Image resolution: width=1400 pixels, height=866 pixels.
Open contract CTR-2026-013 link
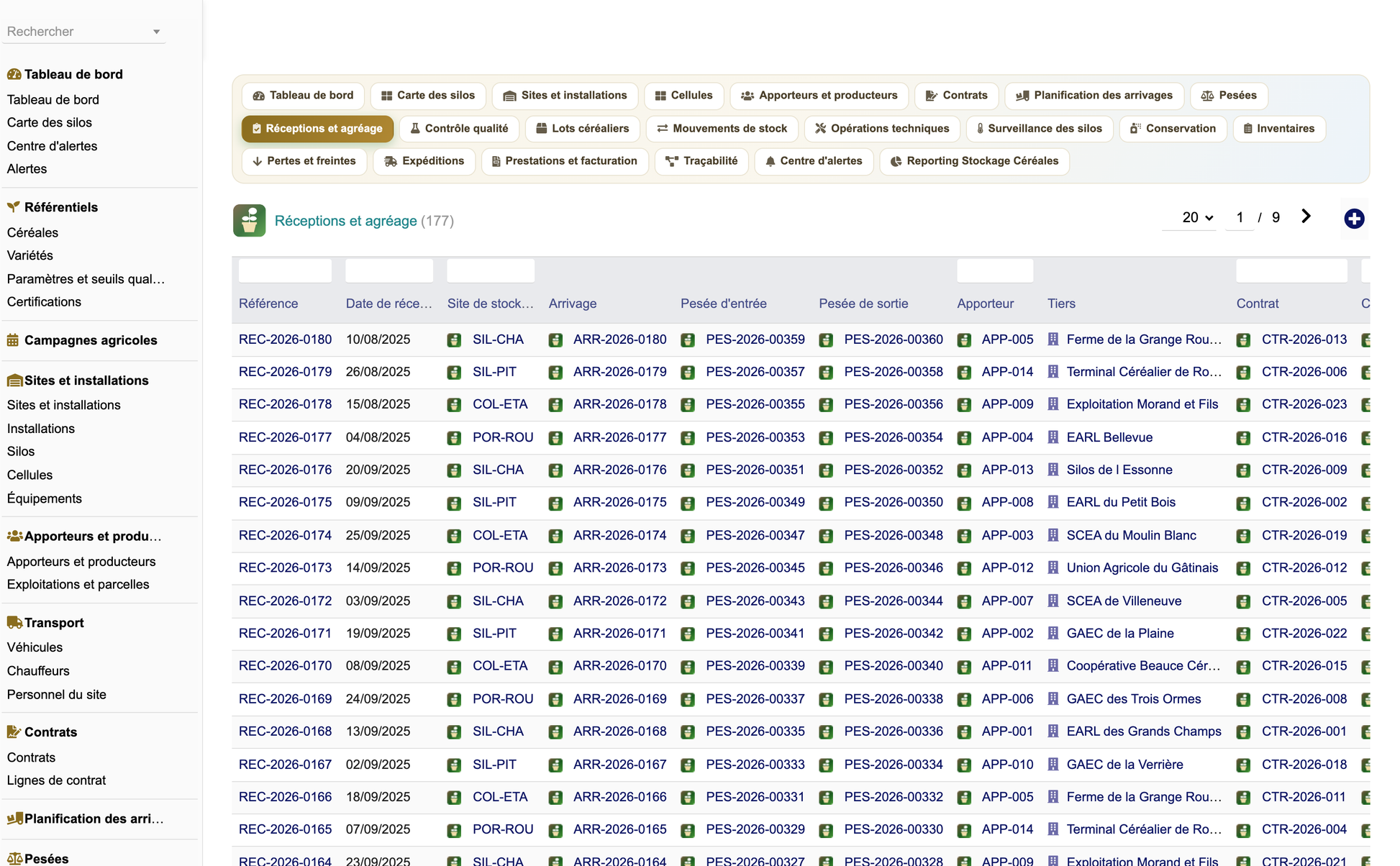tap(1304, 339)
